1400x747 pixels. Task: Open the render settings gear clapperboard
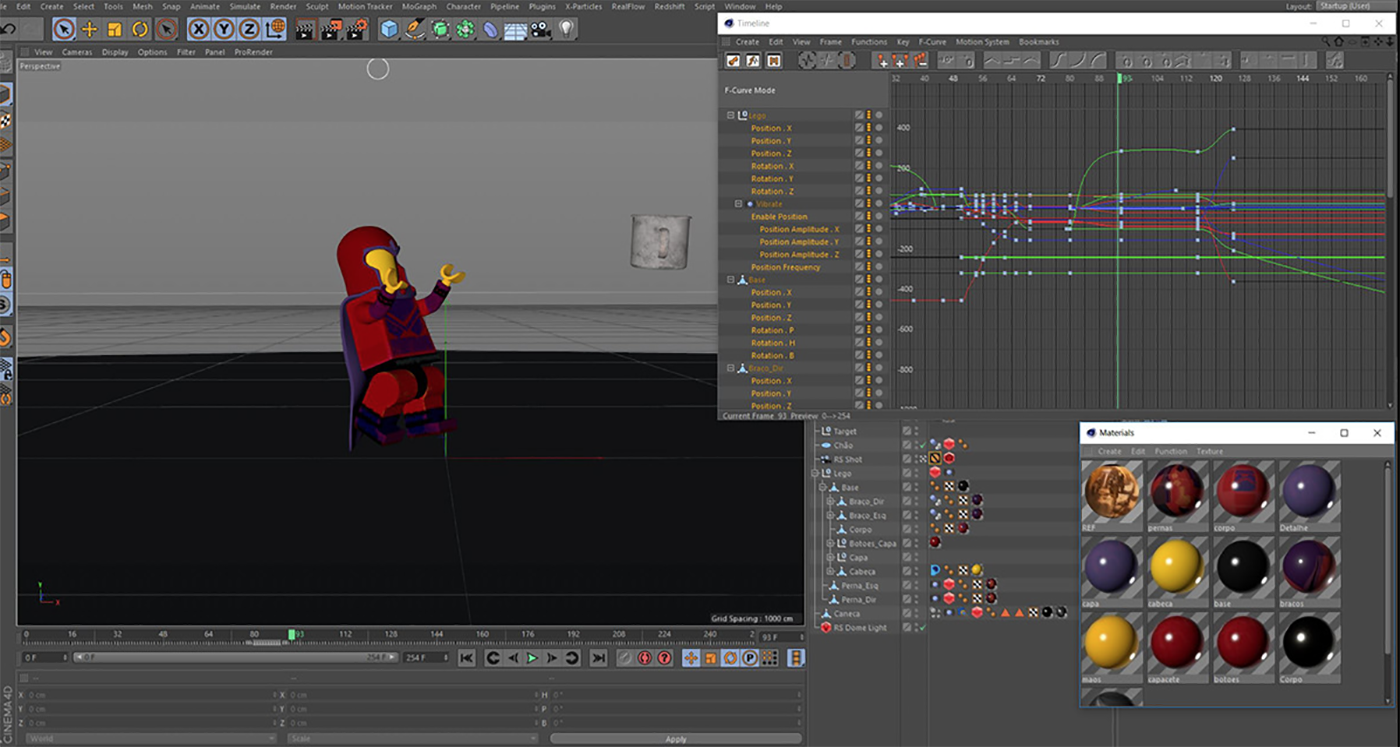356,29
